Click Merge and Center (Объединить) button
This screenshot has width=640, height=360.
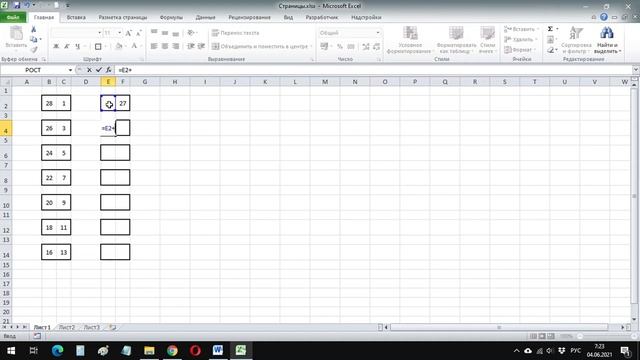point(260,47)
